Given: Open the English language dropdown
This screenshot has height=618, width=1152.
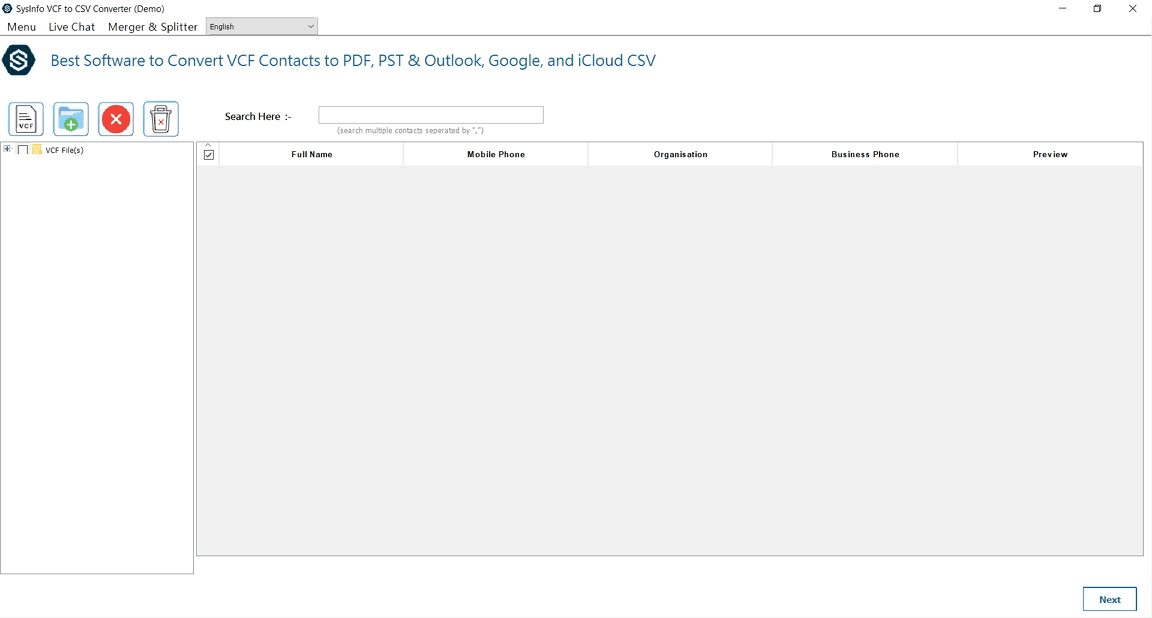Looking at the screenshot, I should coord(262,26).
